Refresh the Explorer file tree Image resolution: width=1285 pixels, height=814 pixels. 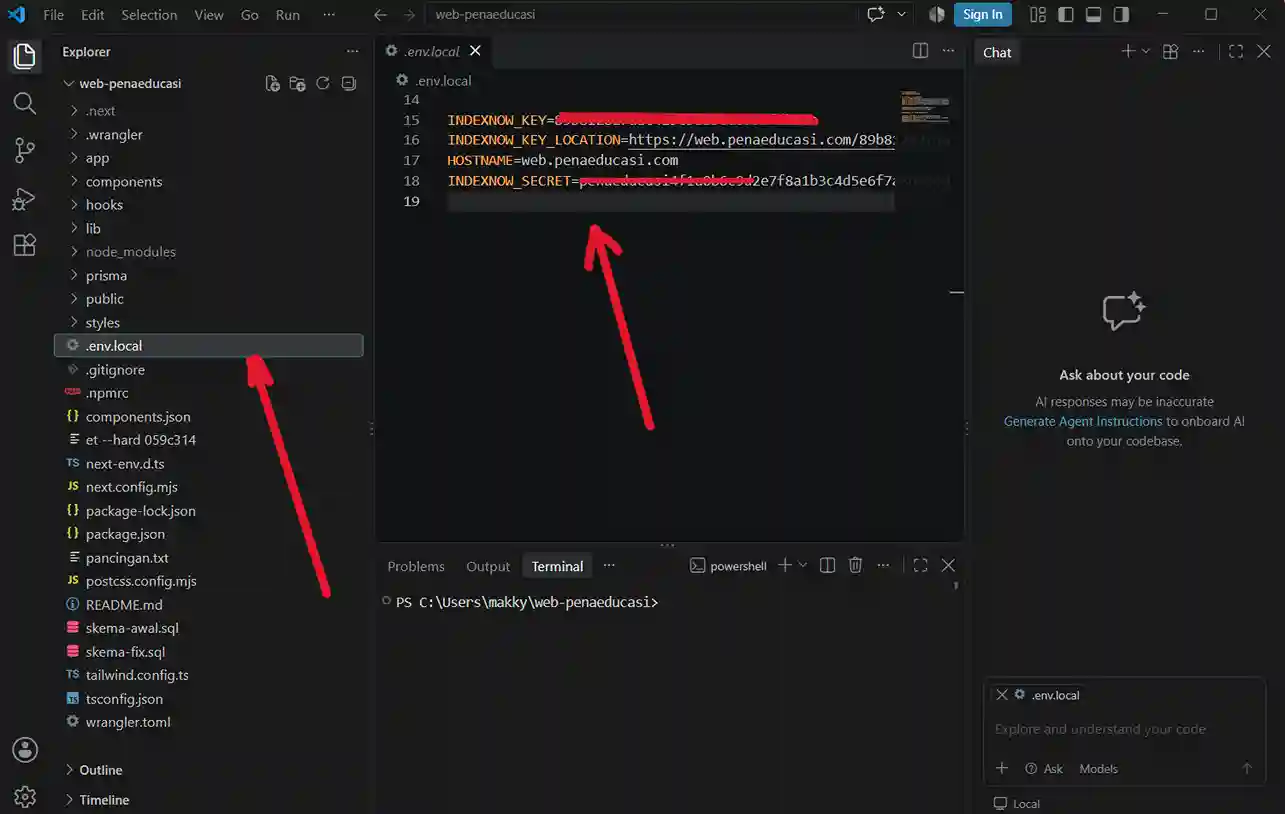pyautogui.click(x=323, y=84)
